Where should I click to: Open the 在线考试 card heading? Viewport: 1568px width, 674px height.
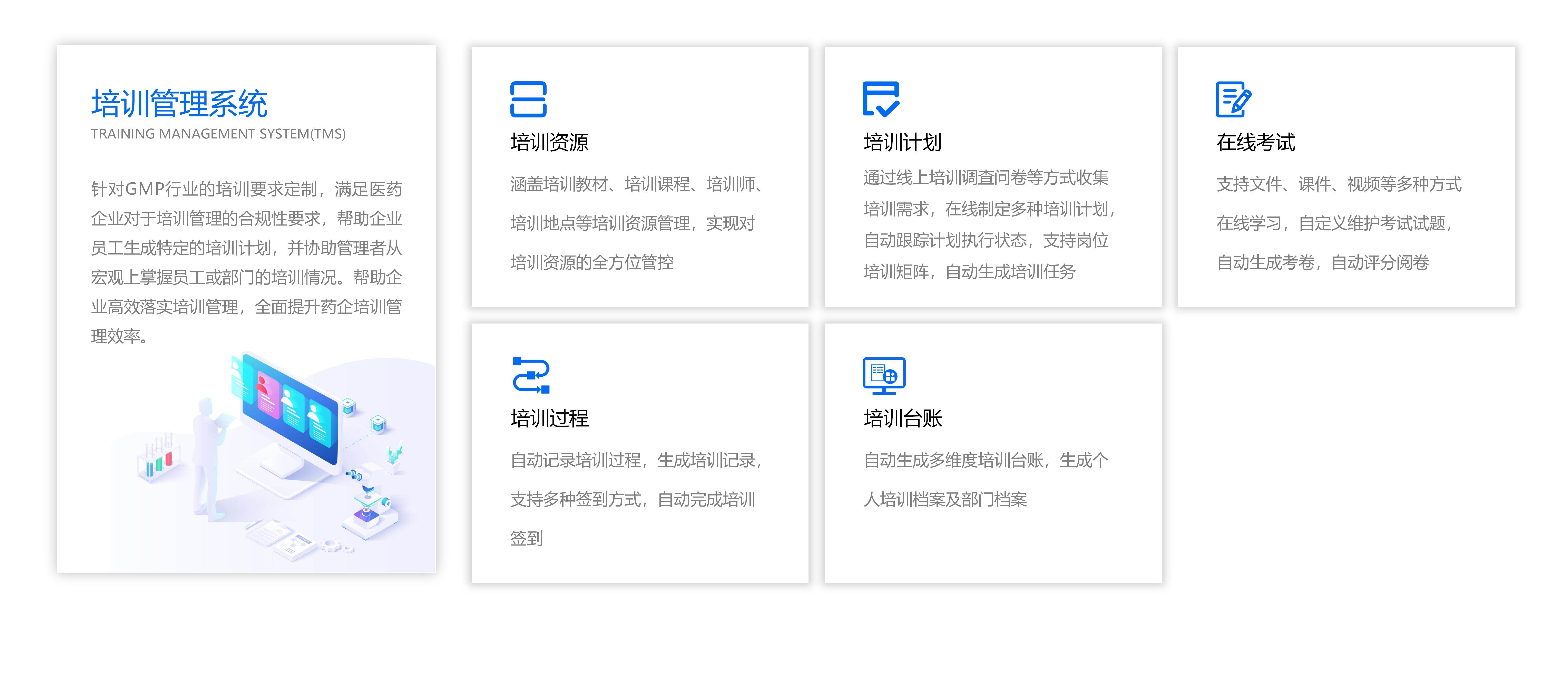(1256, 143)
